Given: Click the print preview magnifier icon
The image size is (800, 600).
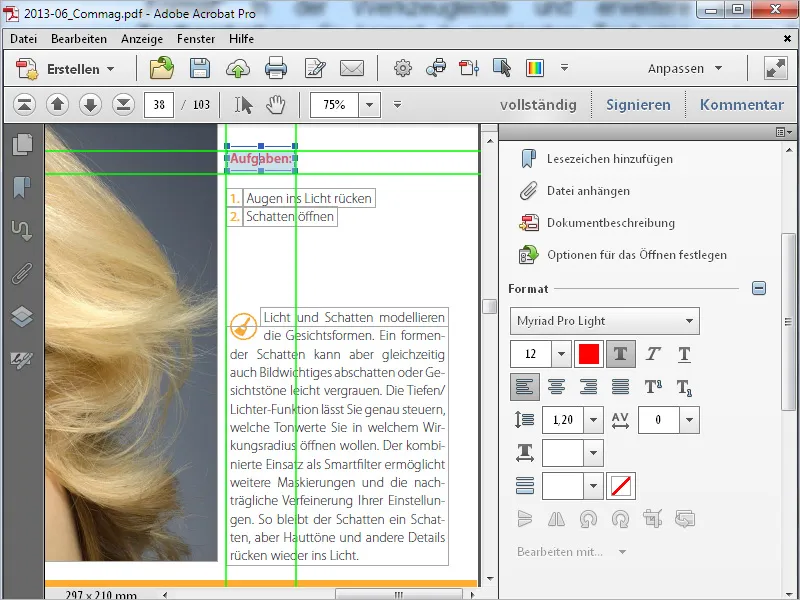Looking at the screenshot, I should tap(436, 68).
